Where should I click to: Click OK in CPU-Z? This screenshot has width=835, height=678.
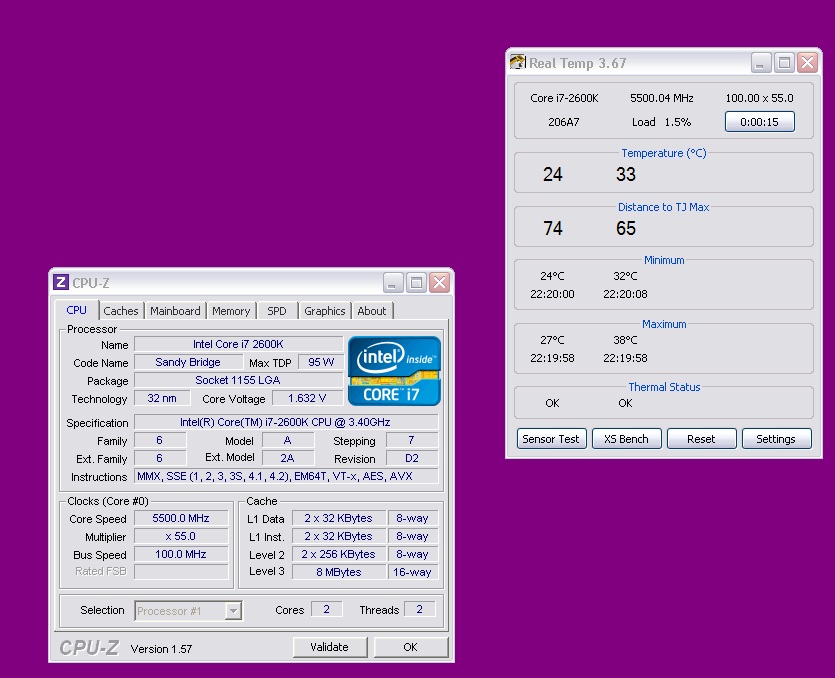tap(410, 647)
